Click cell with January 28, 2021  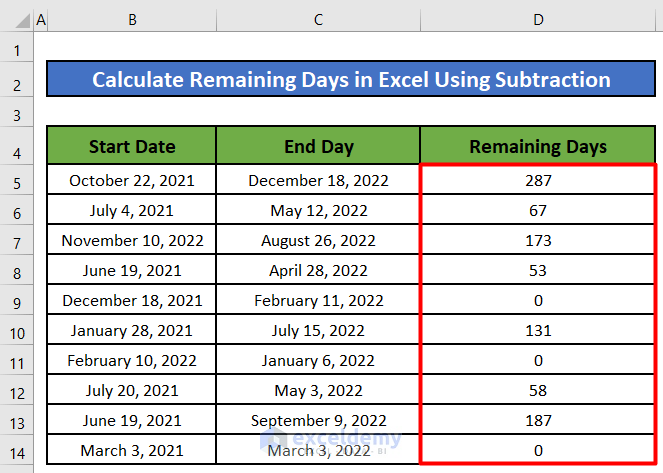click(x=132, y=330)
